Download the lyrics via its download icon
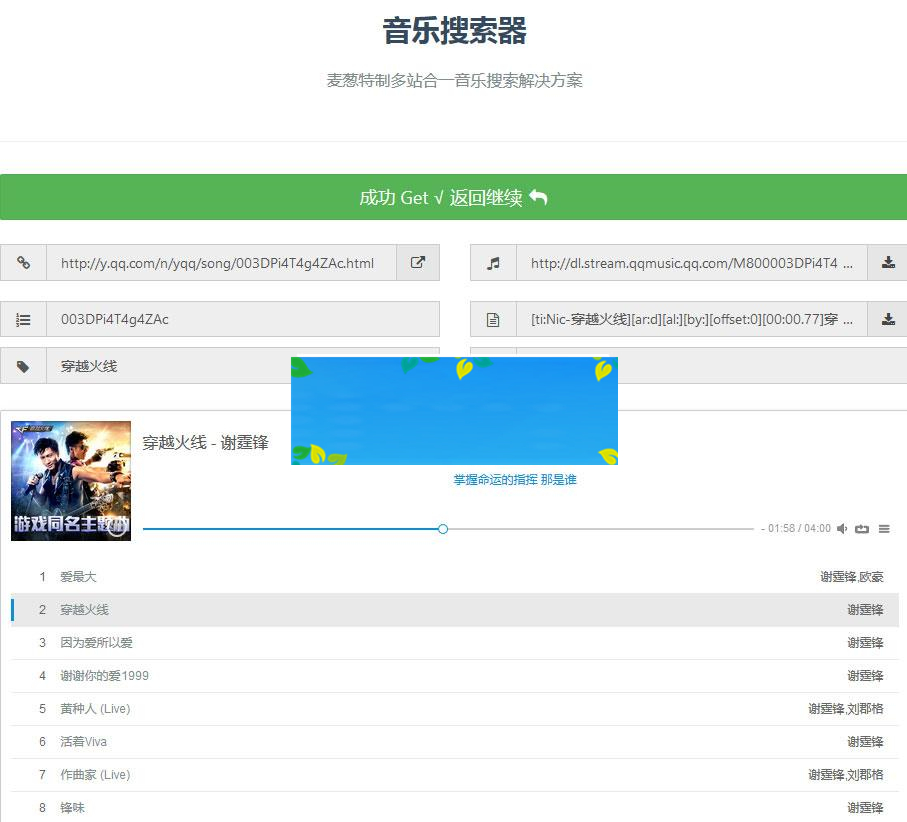907x822 pixels. point(889,319)
